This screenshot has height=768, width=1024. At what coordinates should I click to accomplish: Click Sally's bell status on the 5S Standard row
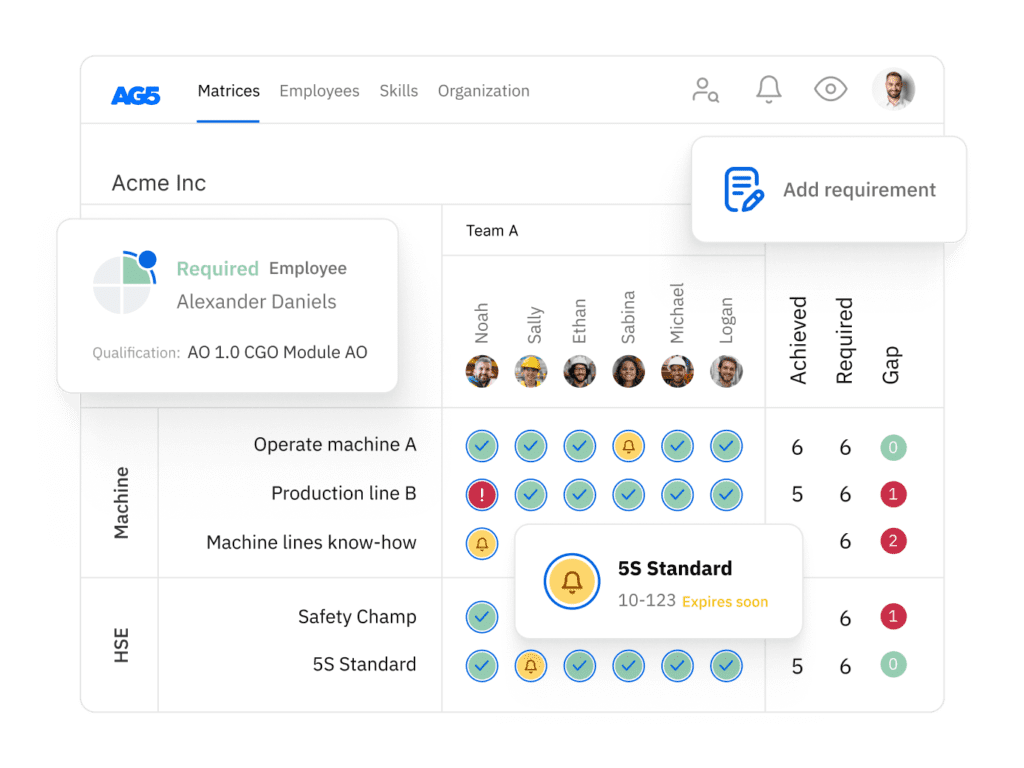(530, 665)
